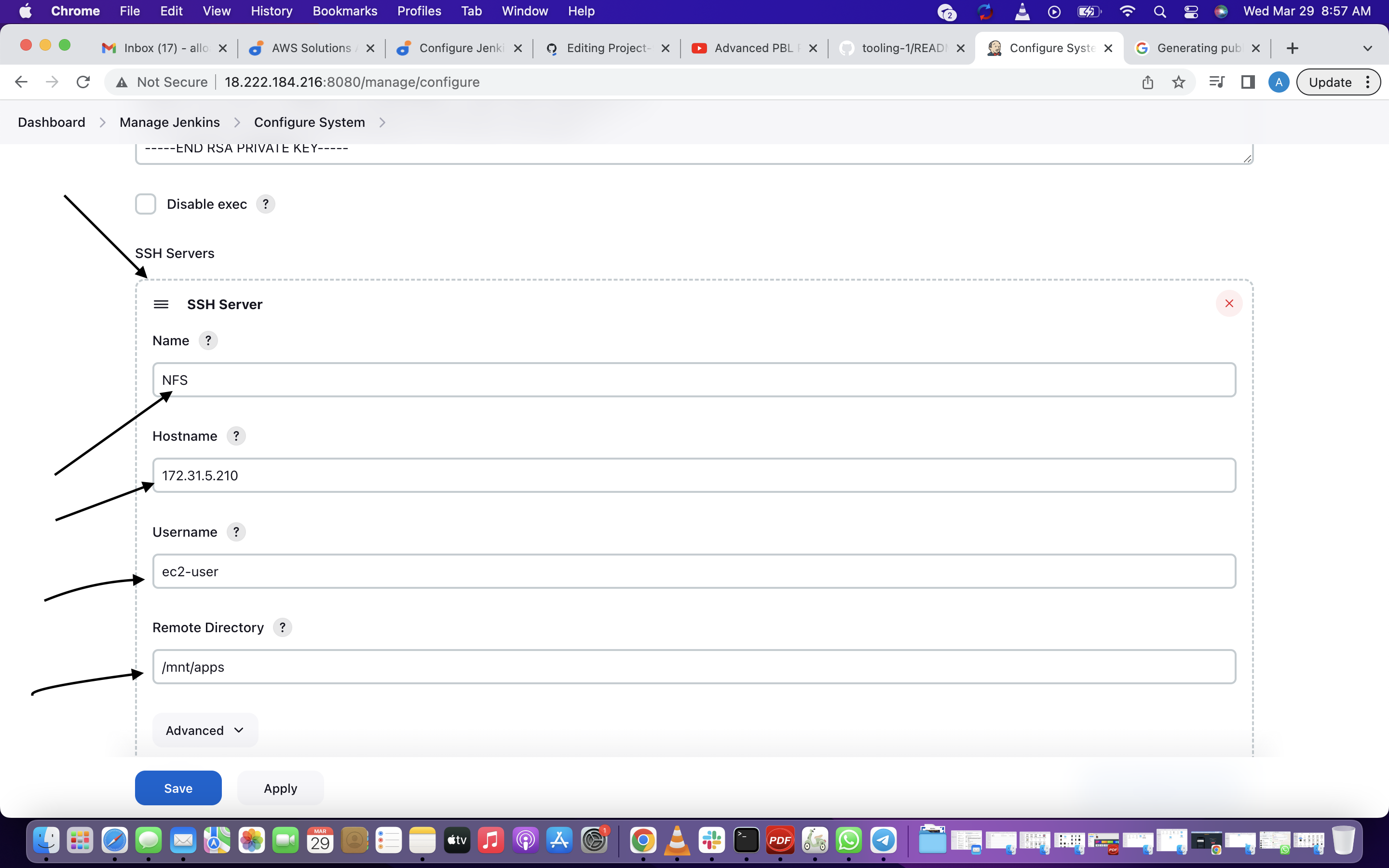Go to the Manage Jenkins breadcrumb
This screenshot has height=868, width=1389.
(x=169, y=122)
